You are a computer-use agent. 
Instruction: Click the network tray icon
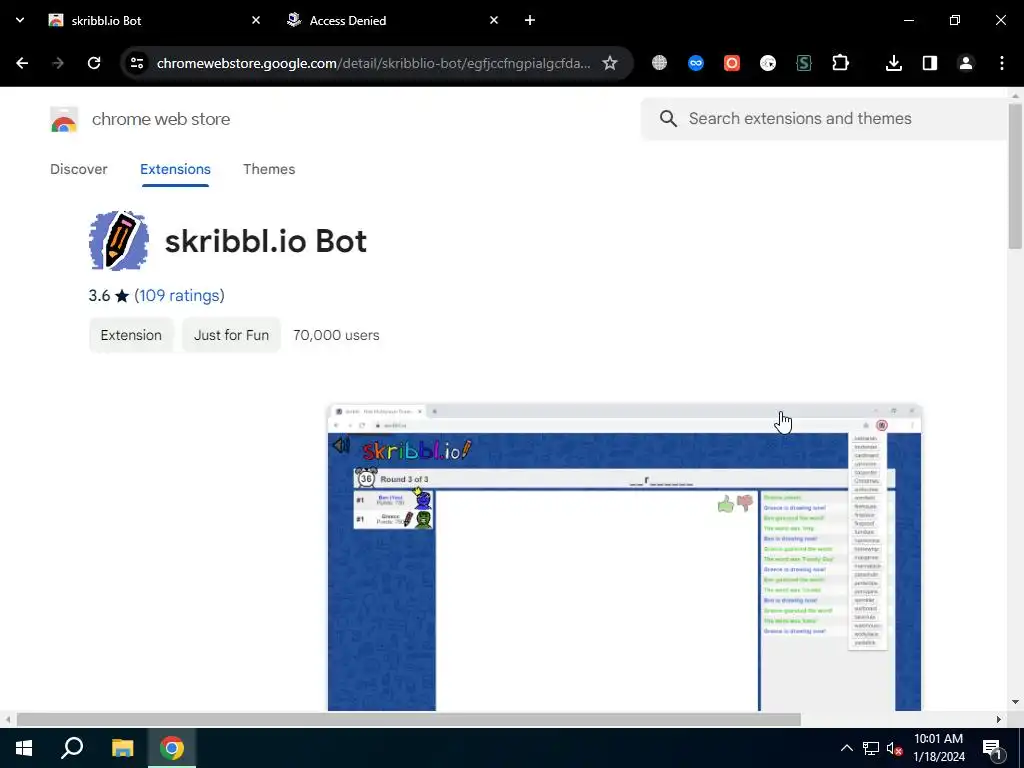(871, 748)
